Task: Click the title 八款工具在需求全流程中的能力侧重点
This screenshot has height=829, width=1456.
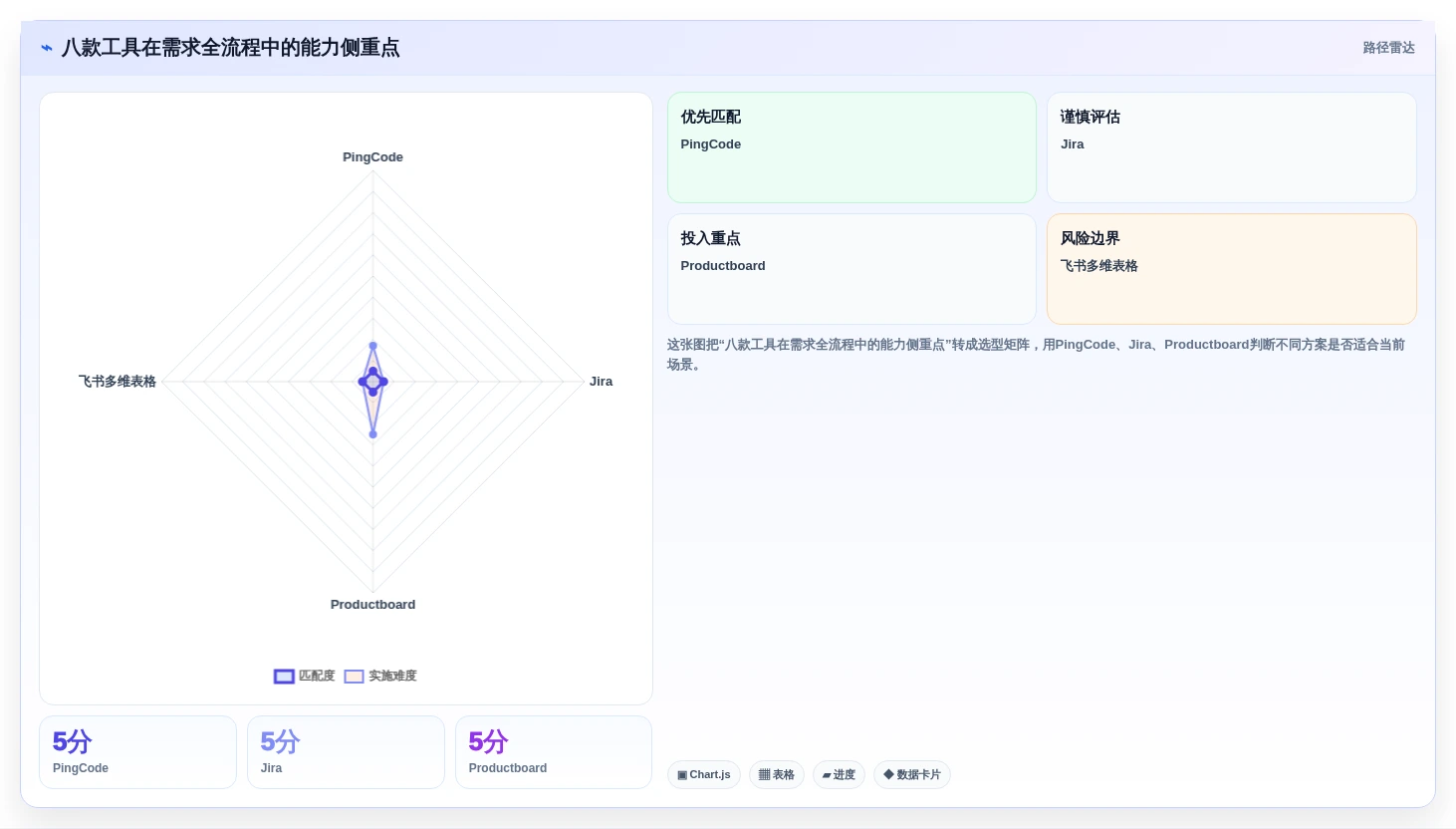Action: tap(230, 48)
